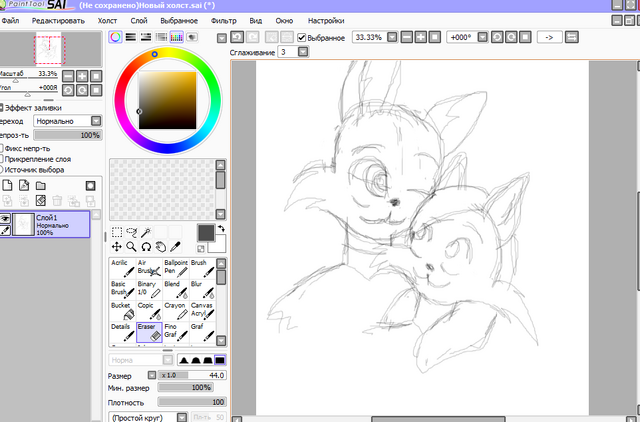640x422 pixels.
Task: Open the Нормально blending mode dropdown
Action: (96, 121)
